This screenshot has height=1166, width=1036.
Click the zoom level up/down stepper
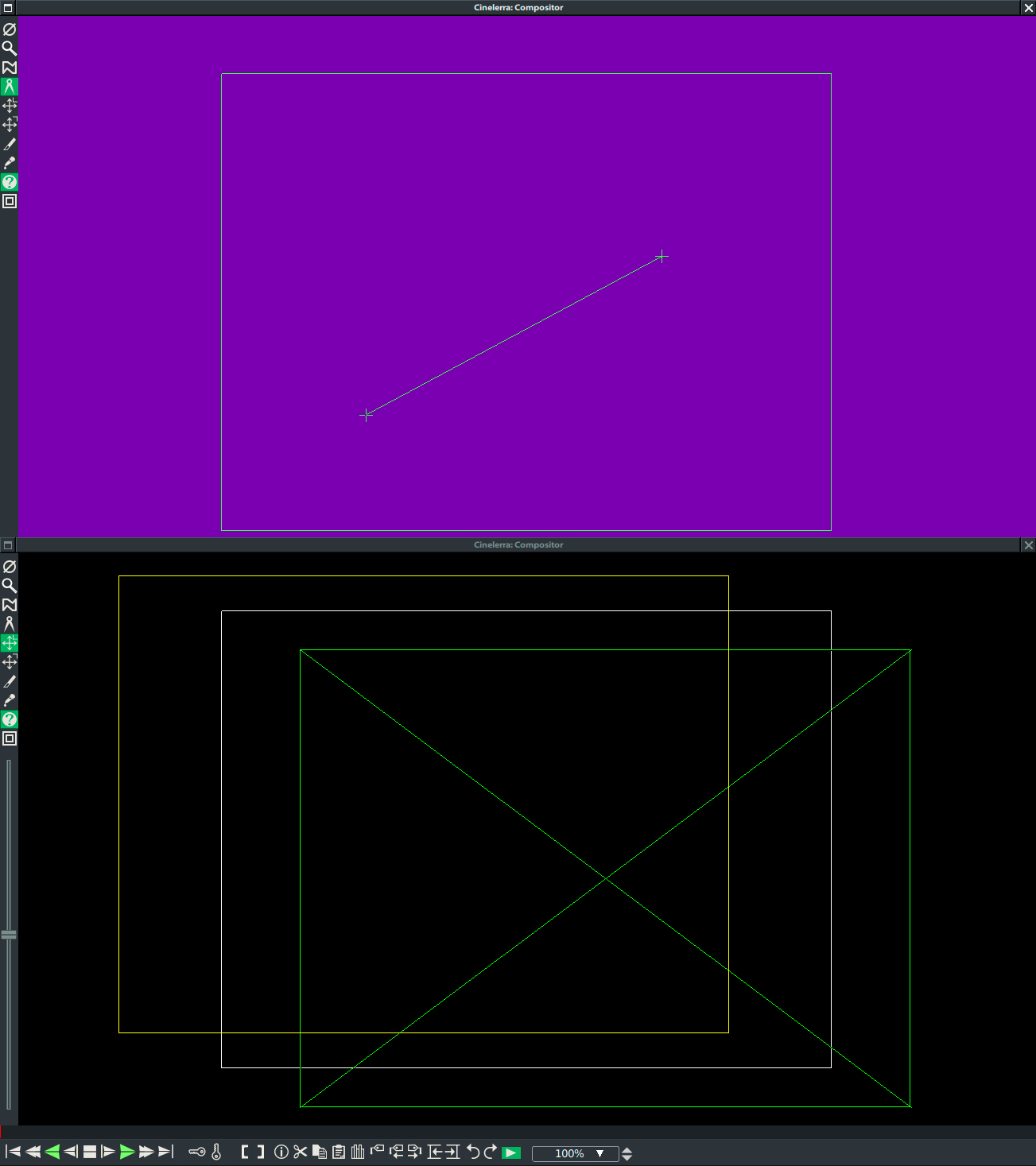coord(627,1153)
